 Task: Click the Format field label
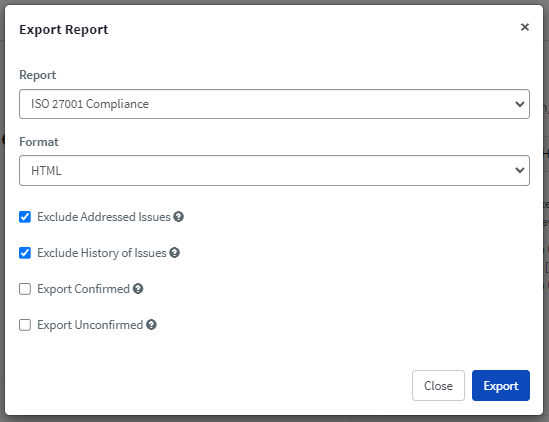click(x=39, y=142)
